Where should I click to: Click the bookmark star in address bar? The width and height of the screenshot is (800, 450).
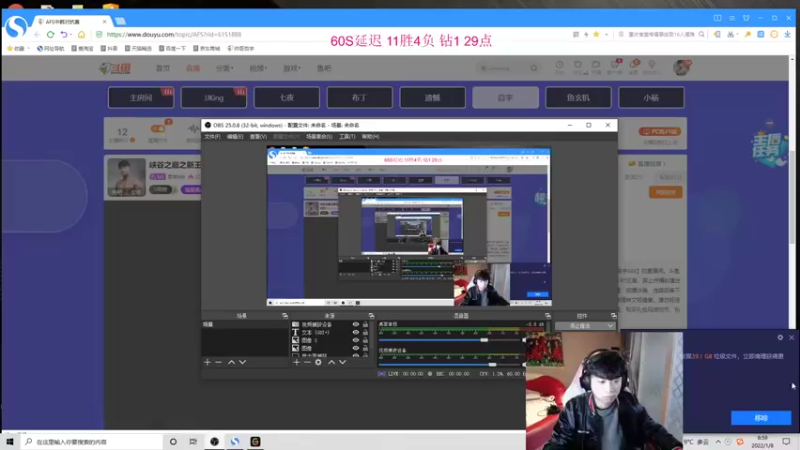[x=596, y=34]
